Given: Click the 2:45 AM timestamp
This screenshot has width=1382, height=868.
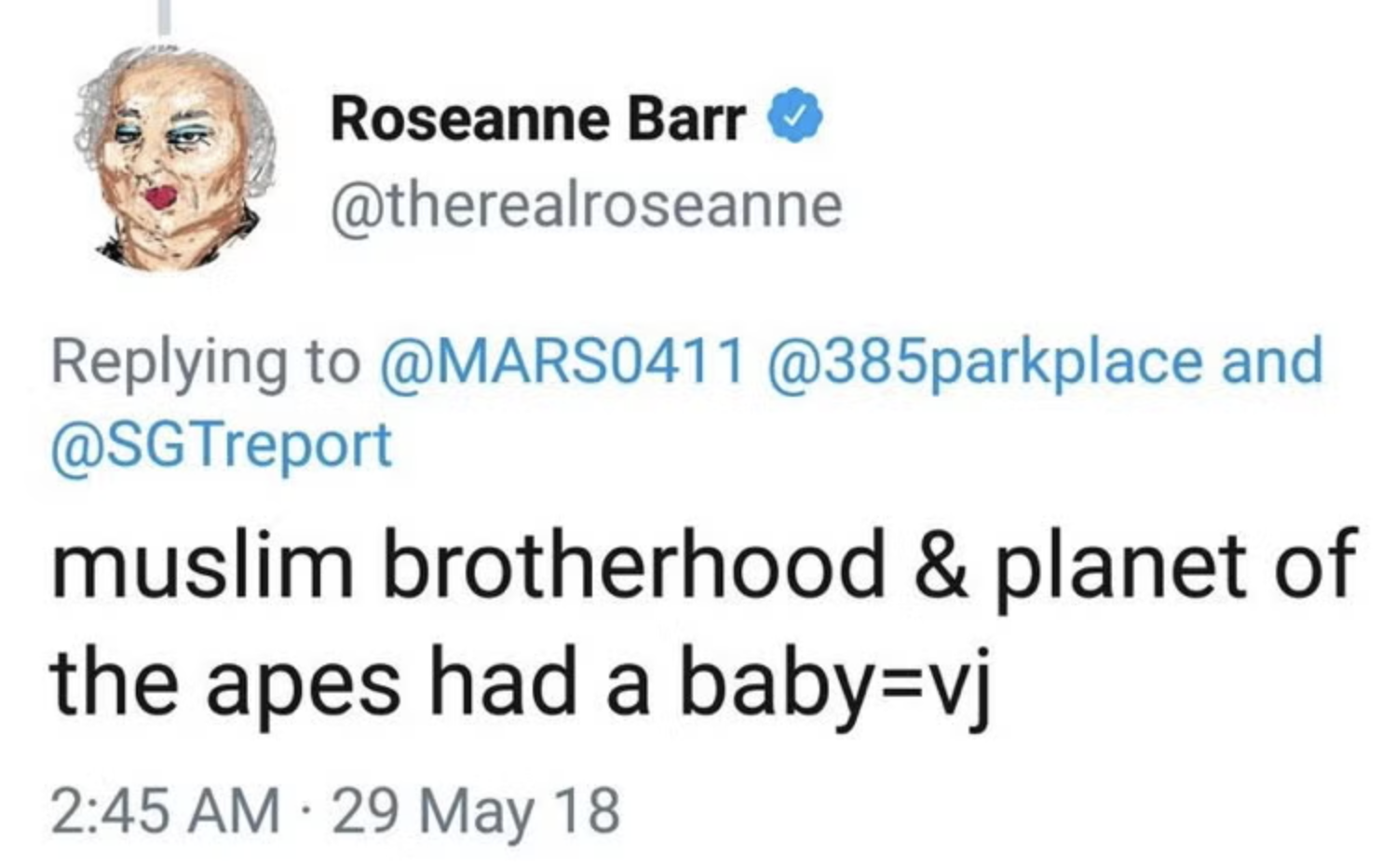Looking at the screenshot, I should point(166,809).
